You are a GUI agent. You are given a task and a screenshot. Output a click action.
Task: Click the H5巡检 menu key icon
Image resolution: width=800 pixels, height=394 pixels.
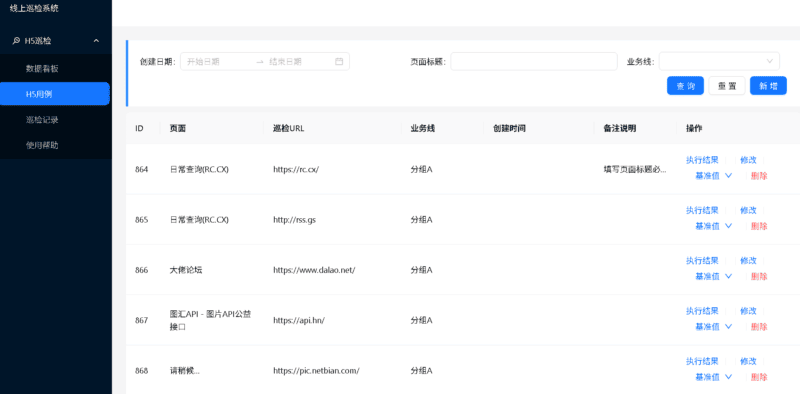click(16, 41)
